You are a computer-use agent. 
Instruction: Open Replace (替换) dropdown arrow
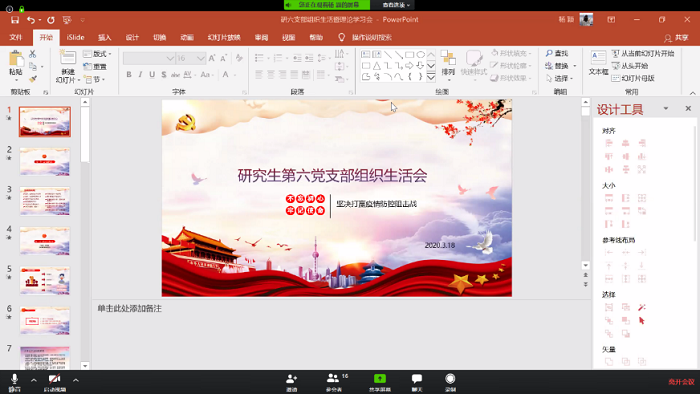coord(575,66)
